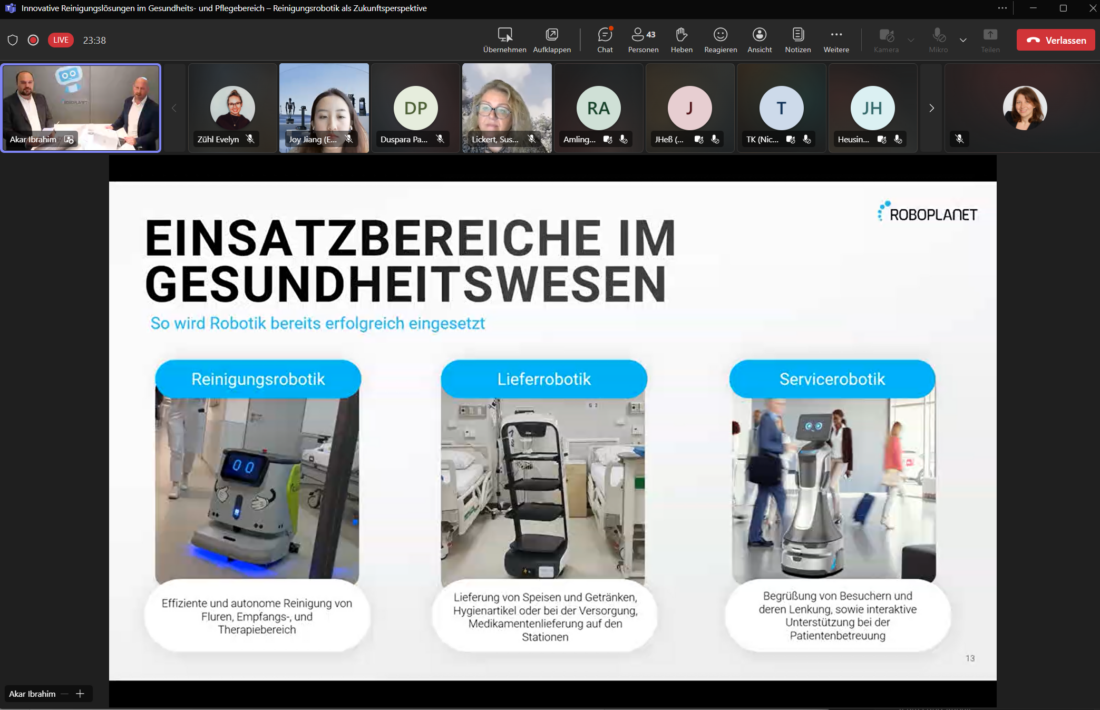The width and height of the screenshot is (1100, 710).
Task: Click the red recording indicator
Action: pos(33,40)
